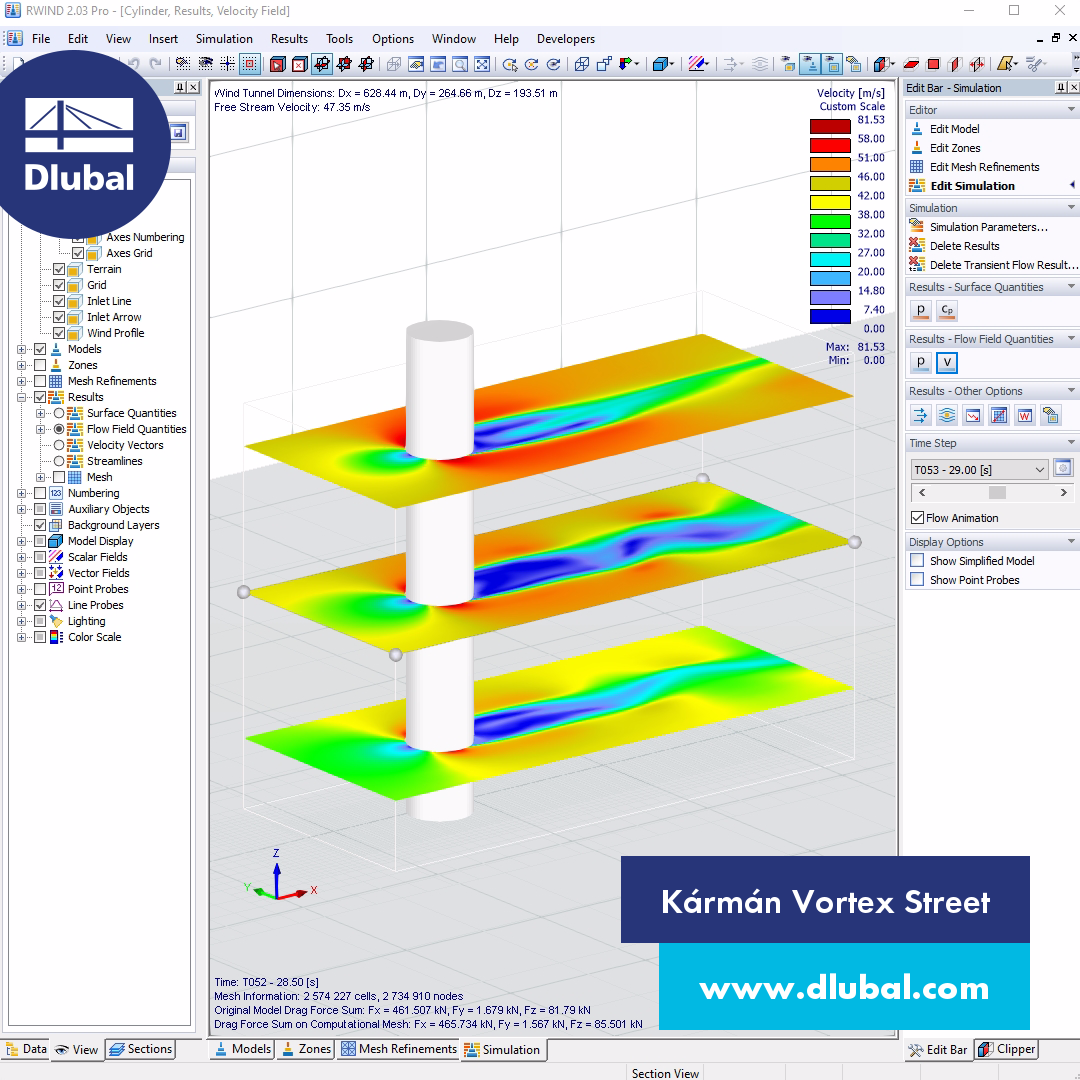Select the pressure (p) flow field quantity
Image resolution: width=1080 pixels, height=1080 pixels.
coord(920,362)
